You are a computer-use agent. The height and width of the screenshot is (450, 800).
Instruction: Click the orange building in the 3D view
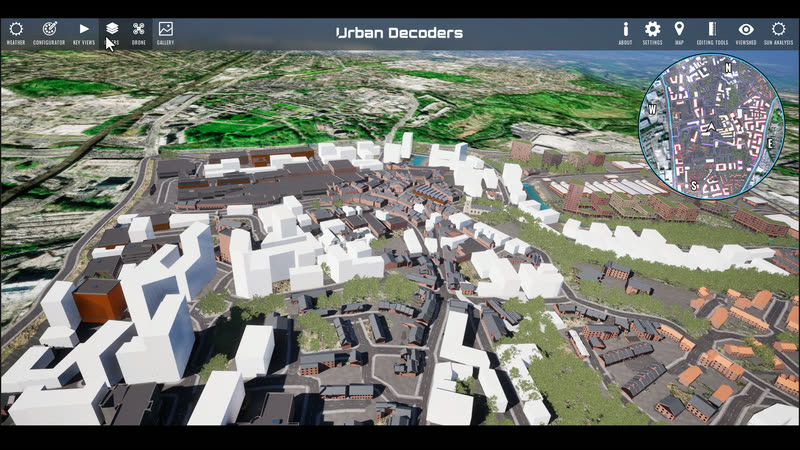99,300
